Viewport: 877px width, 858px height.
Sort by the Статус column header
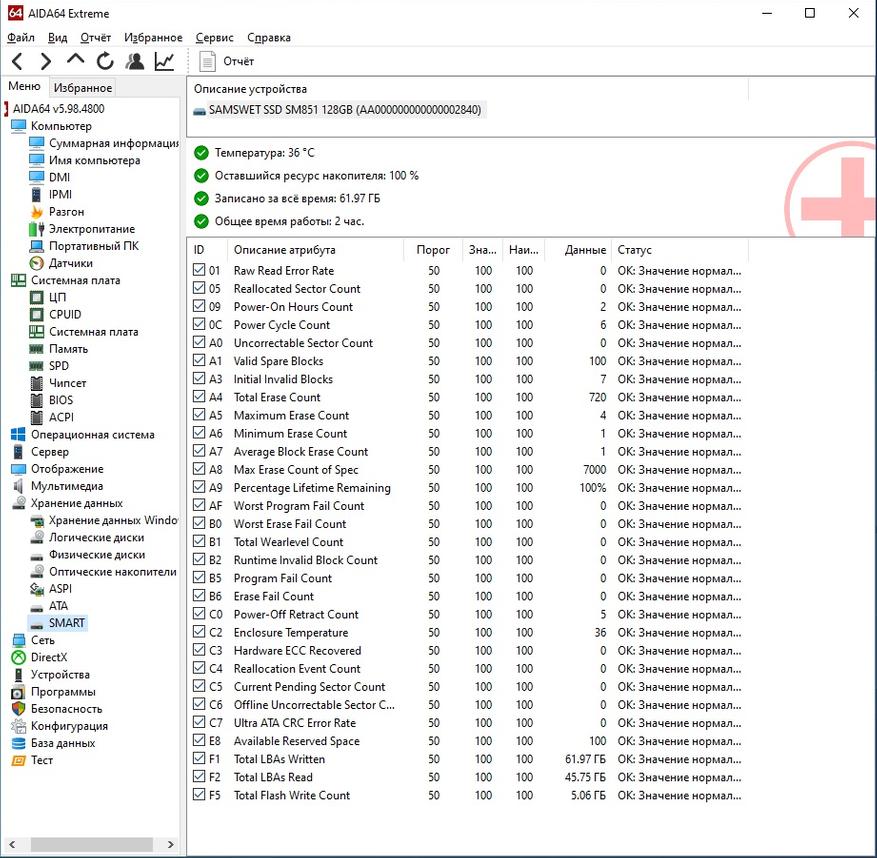(x=680, y=249)
